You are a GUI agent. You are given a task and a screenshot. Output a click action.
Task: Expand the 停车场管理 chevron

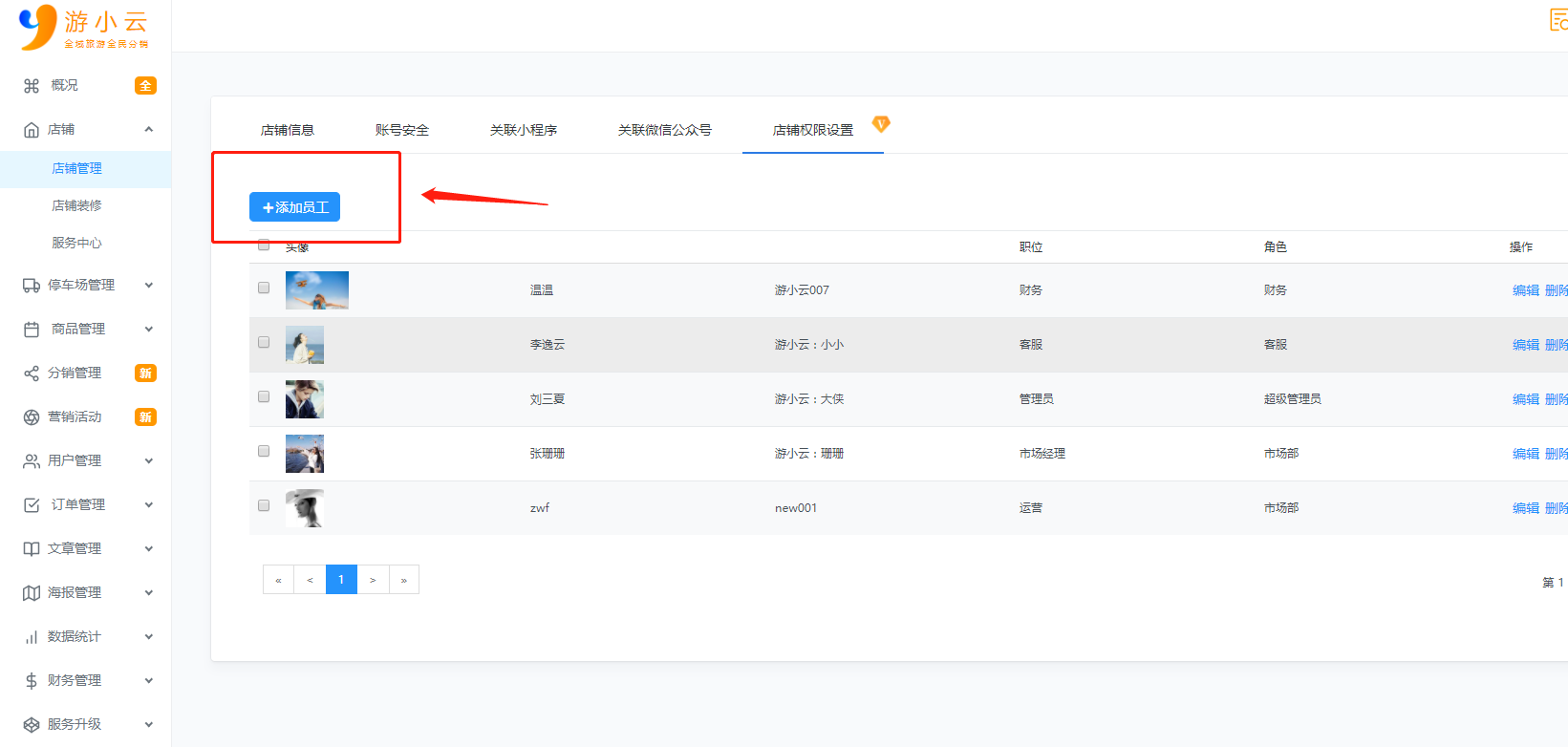point(149,286)
